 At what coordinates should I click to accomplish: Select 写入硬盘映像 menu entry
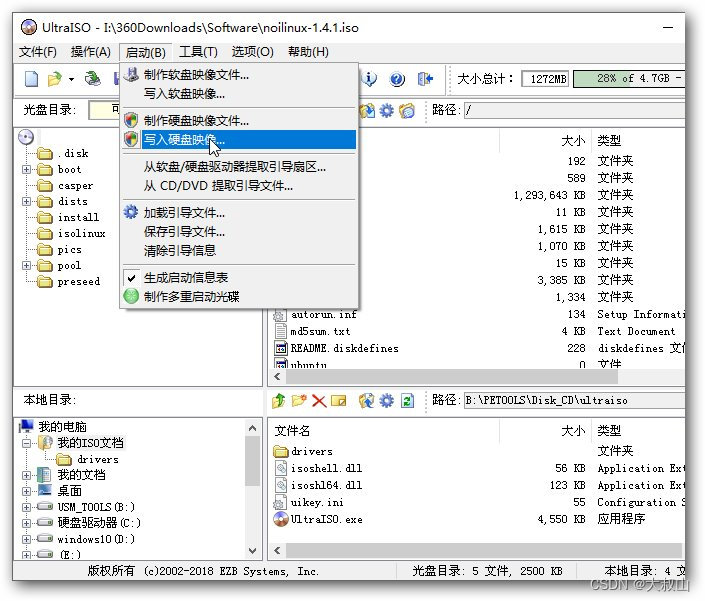(239, 140)
